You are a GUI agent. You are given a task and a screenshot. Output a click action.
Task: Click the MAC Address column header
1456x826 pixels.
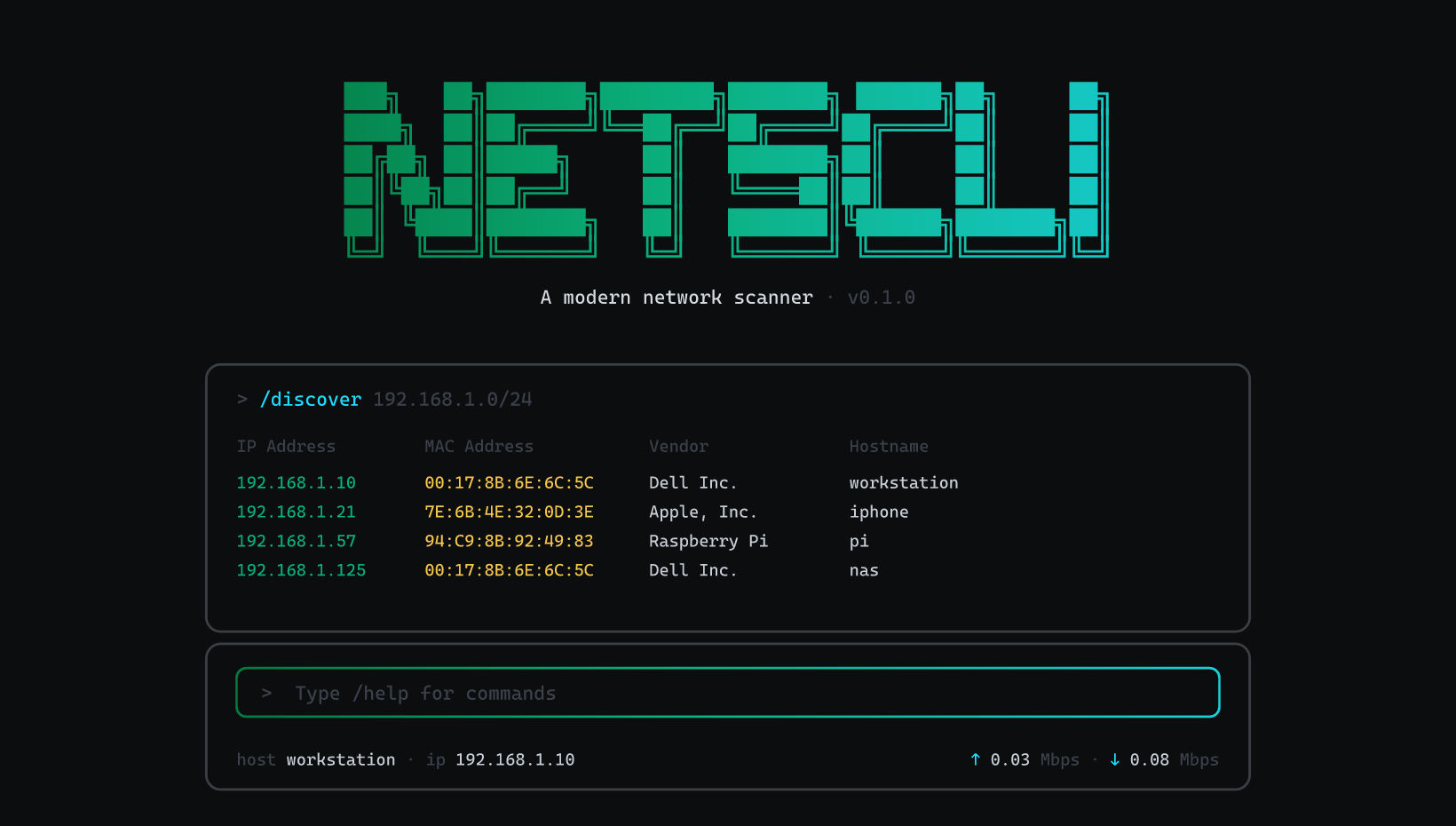(x=479, y=447)
